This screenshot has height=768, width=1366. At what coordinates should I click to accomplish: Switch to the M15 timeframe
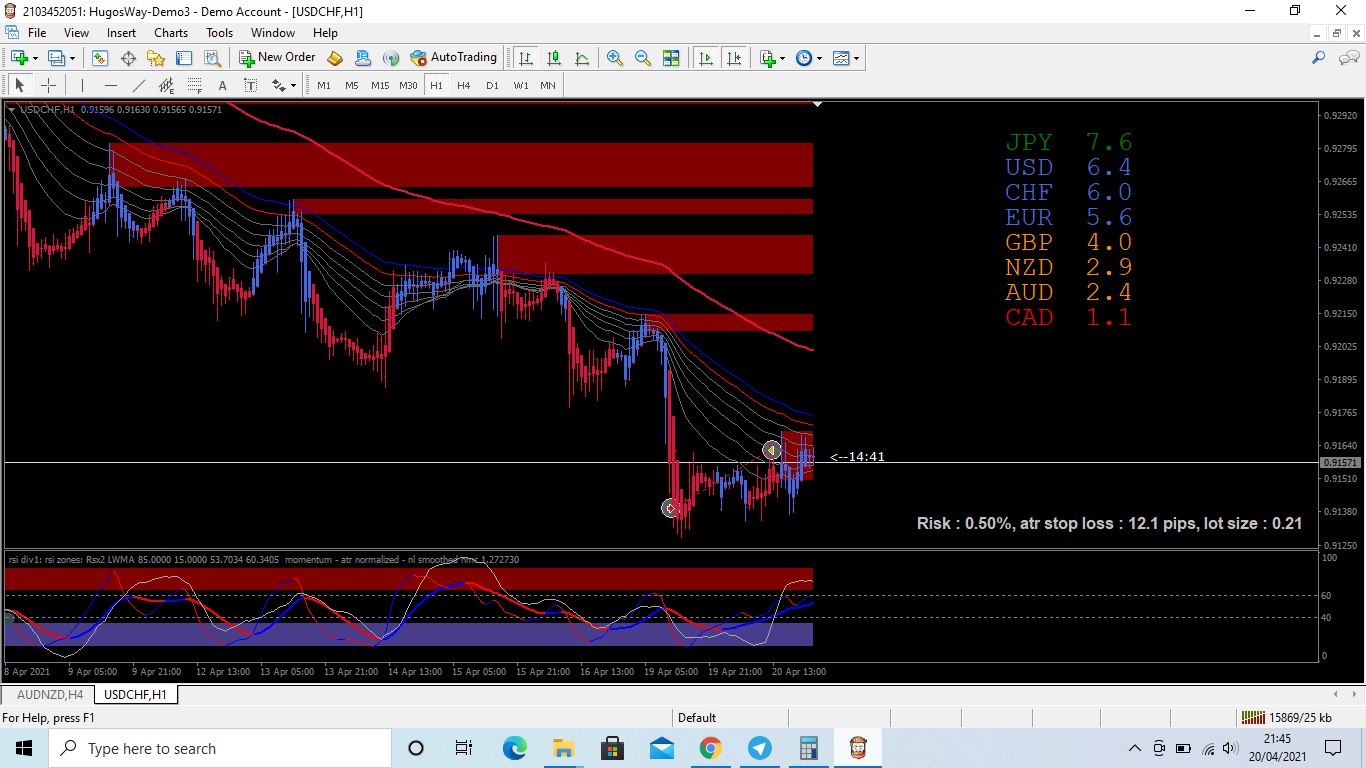click(x=380, y=85)
